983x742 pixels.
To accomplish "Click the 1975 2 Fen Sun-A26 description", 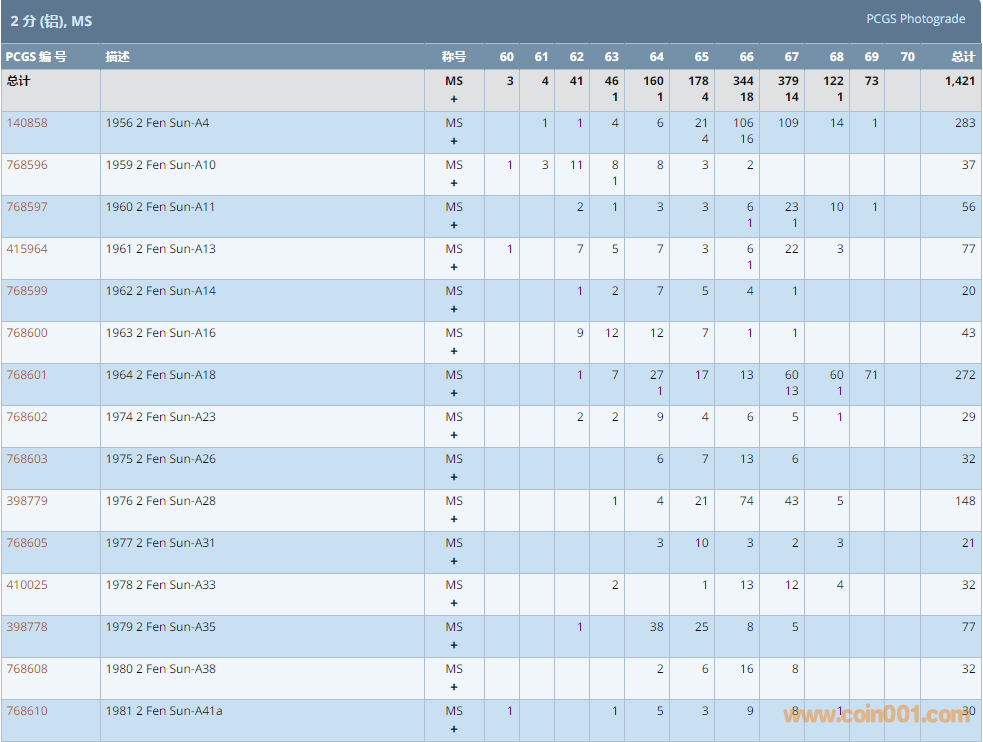I will [x=160, y=459].
